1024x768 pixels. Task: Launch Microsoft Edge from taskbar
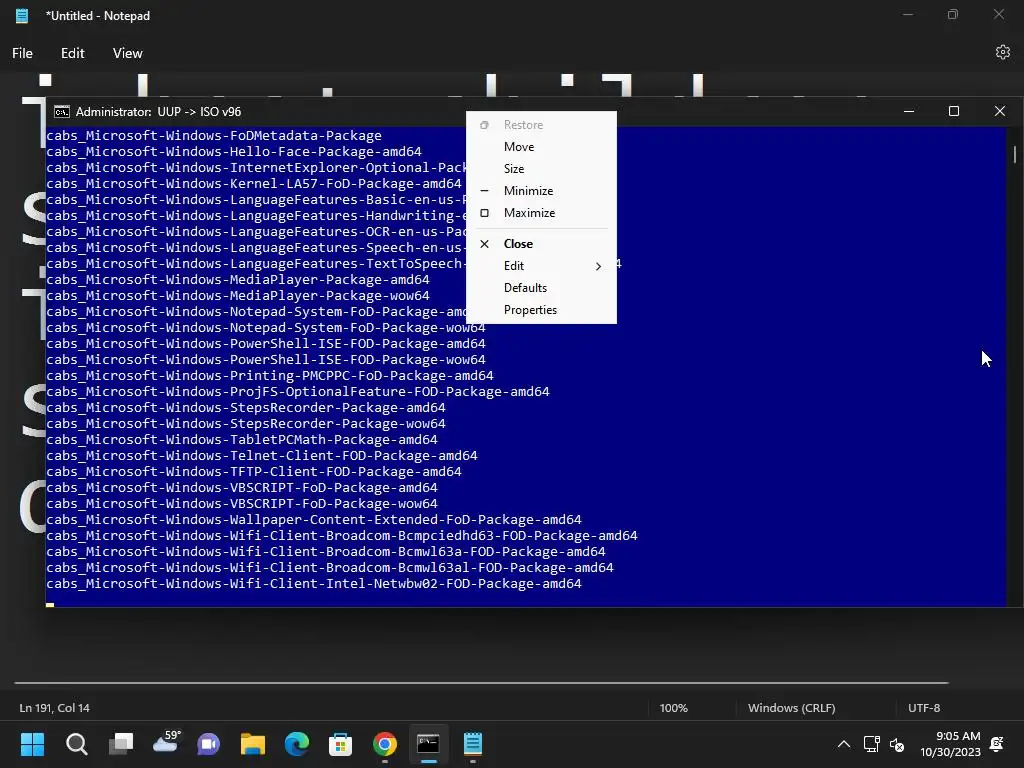(x=296, y=744)
